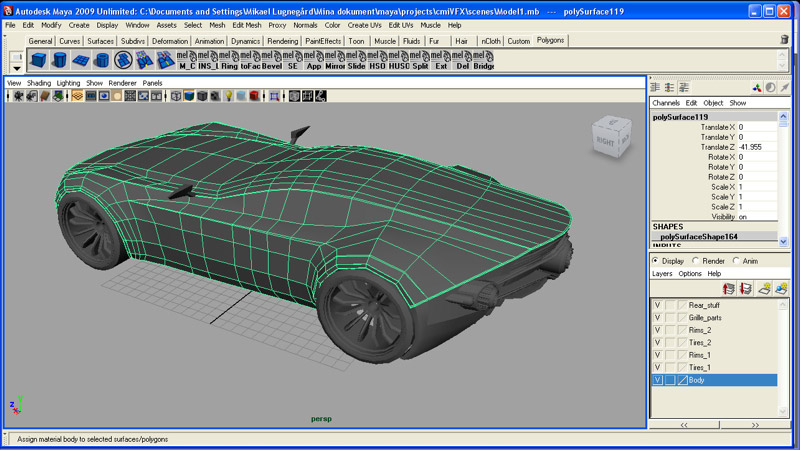Screen dimensions: 800x450
Task: Create a new empty layer icon
Action: (764, 289)
